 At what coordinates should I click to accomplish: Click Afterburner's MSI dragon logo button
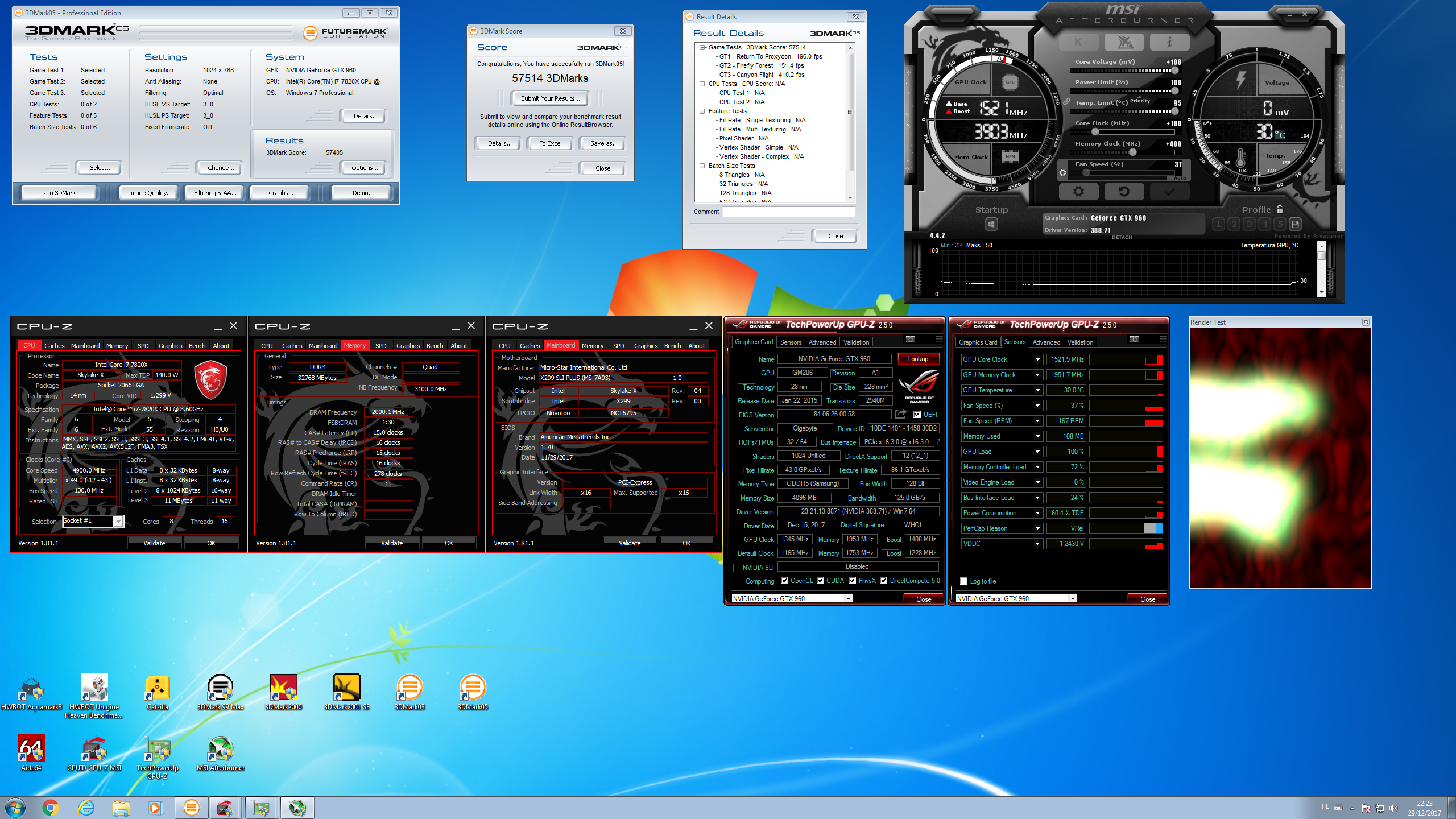(1124, 42)
